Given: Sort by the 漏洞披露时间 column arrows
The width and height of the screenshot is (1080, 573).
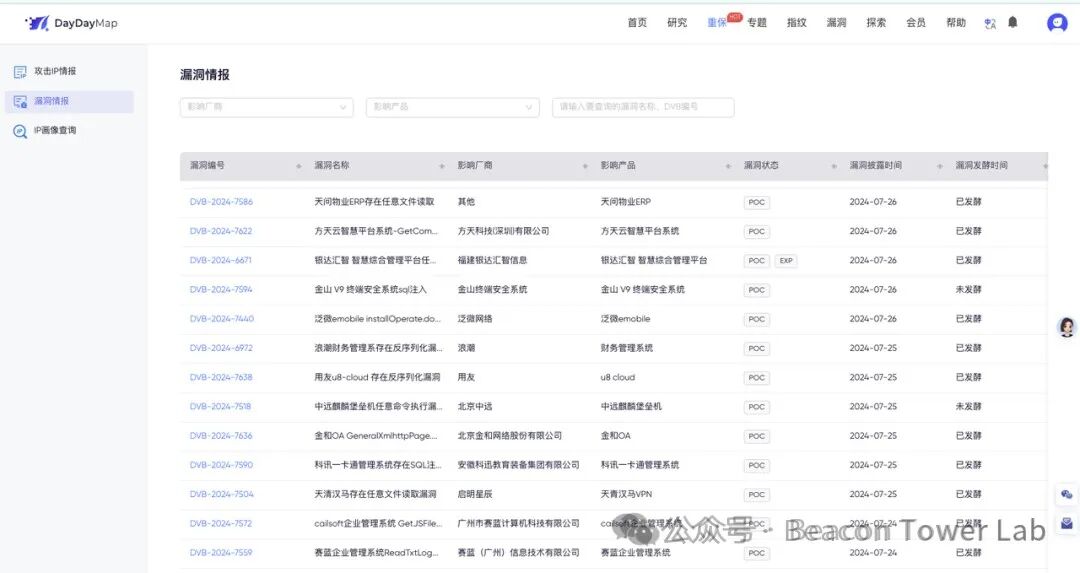Looking at the screenshot, I should point(939,166).
